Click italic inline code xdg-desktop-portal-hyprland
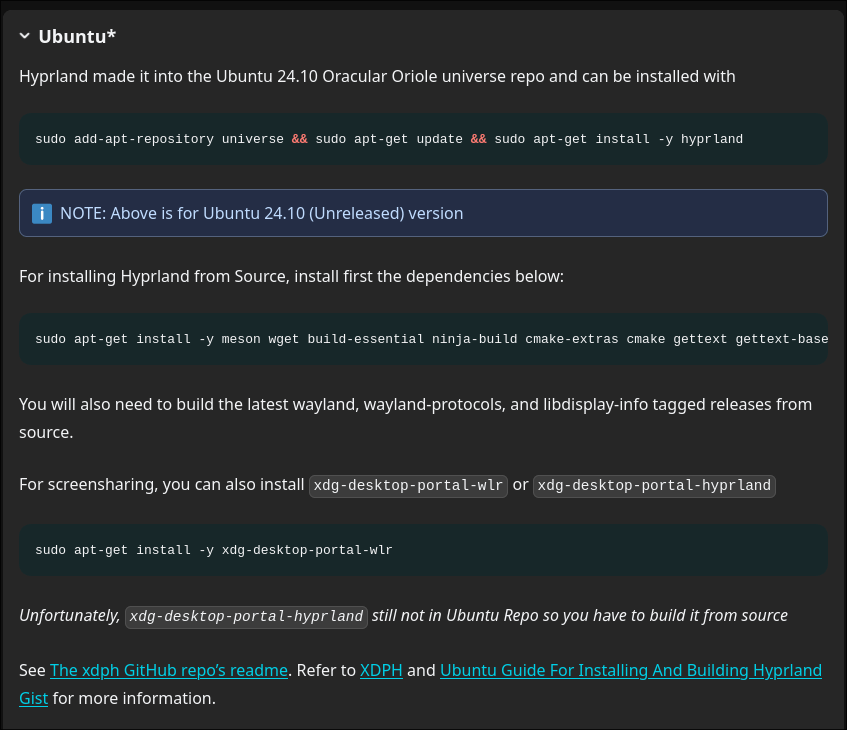The height and width of the screenshot is (730, 847). pyautogui.click(x=246, y=617)
